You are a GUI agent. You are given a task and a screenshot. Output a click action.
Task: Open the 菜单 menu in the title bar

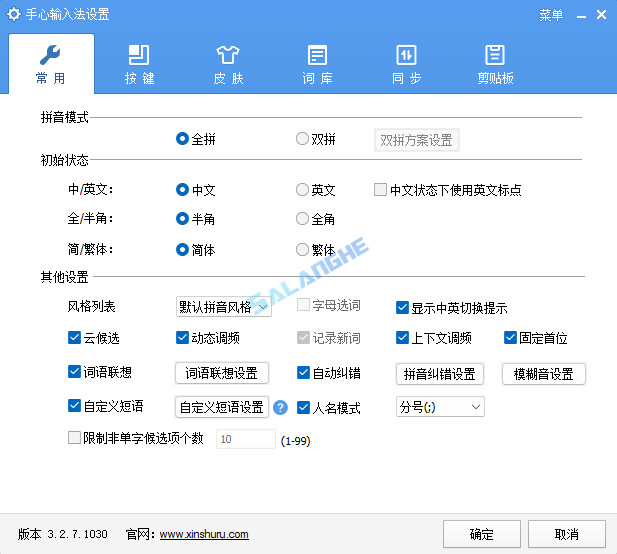pyautogui.click(x=551, y=15)
